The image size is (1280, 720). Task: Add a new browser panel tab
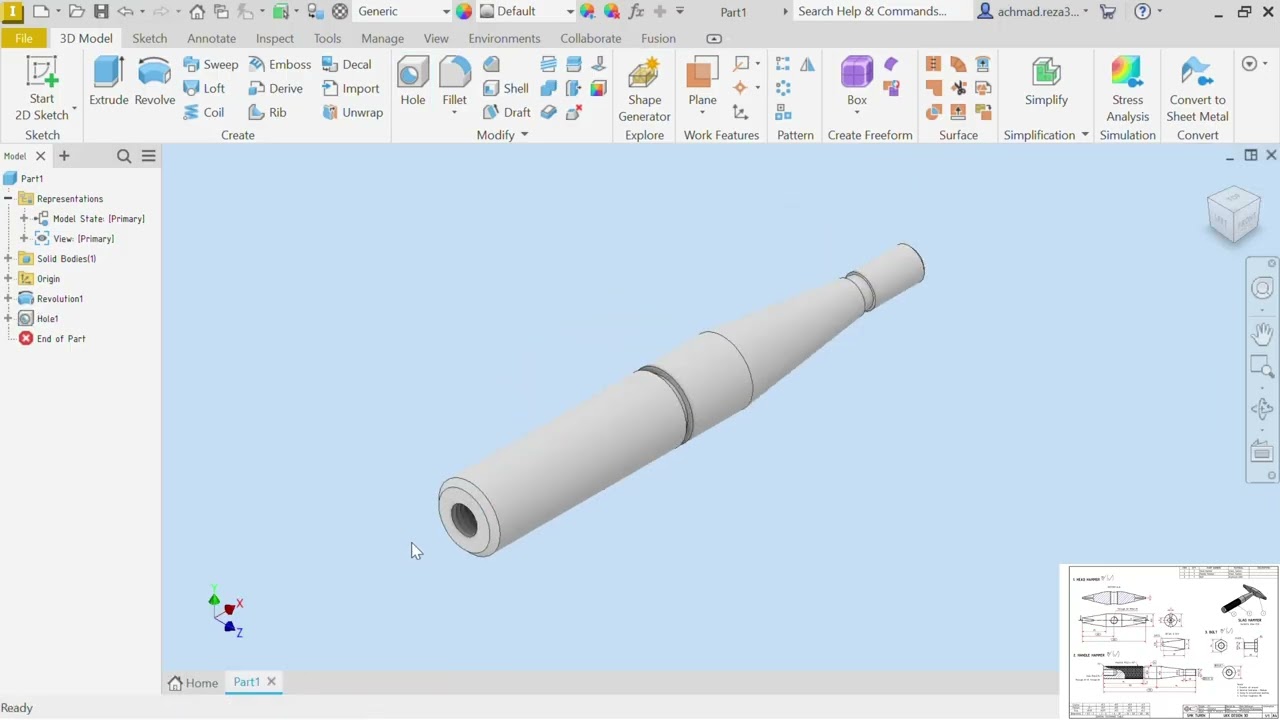pyautogui.click(x=64, y=156)
